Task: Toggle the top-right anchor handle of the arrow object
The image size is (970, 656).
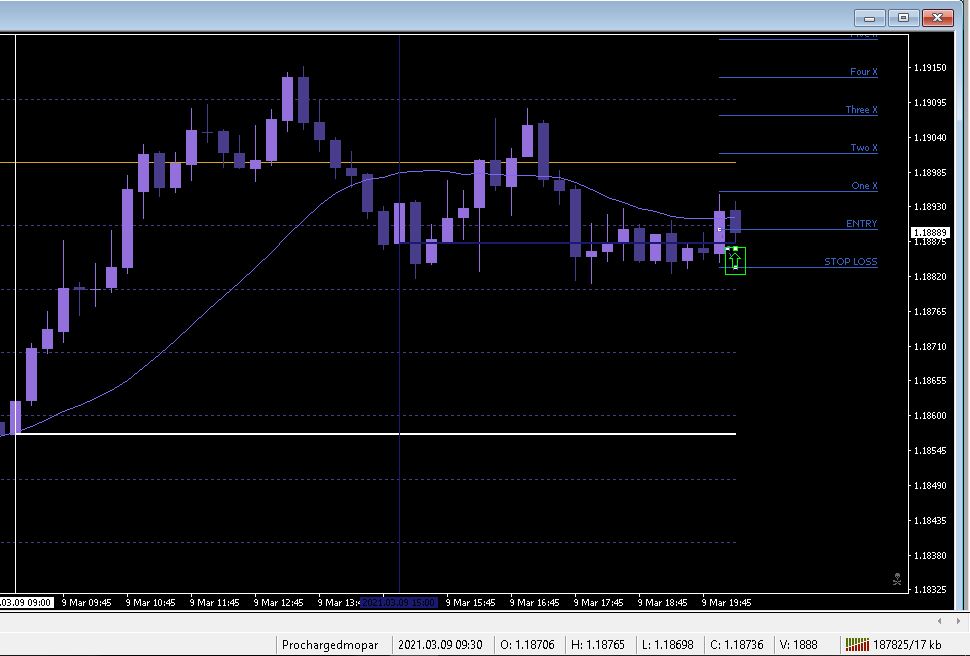Action: pos(736,247)
